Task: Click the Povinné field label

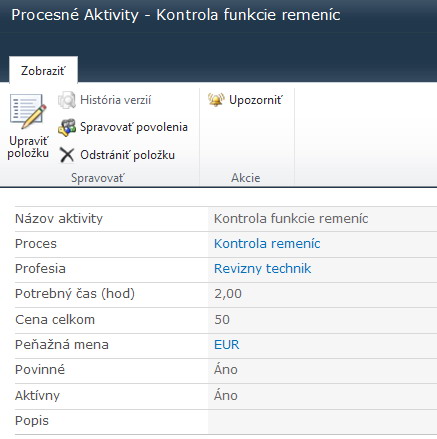Action: click(x=40, y=370)
